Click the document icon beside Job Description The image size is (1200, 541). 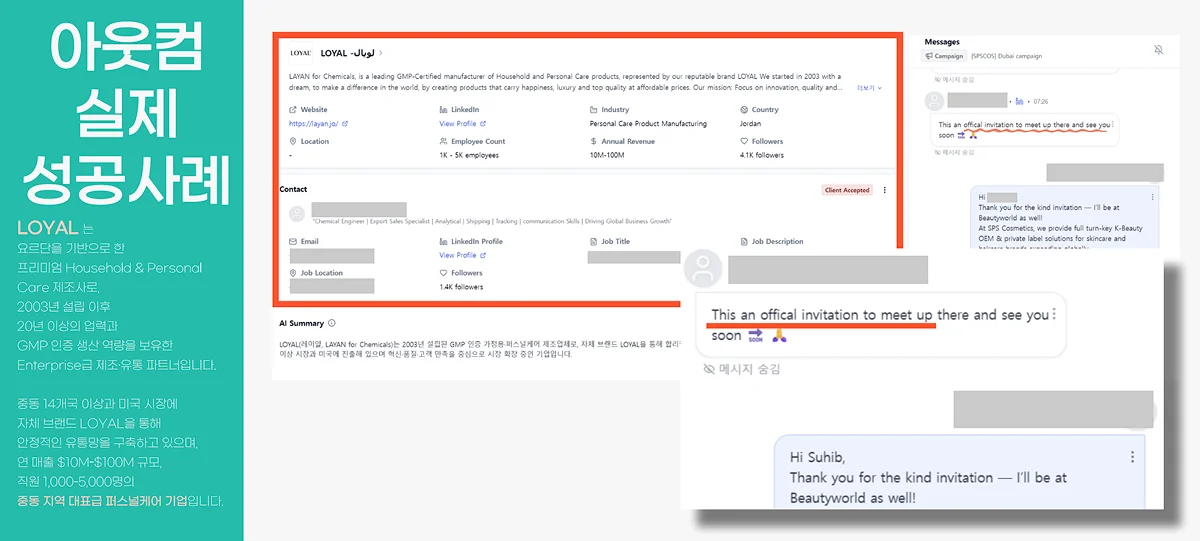pyautogui.click(x=744, y=241)
